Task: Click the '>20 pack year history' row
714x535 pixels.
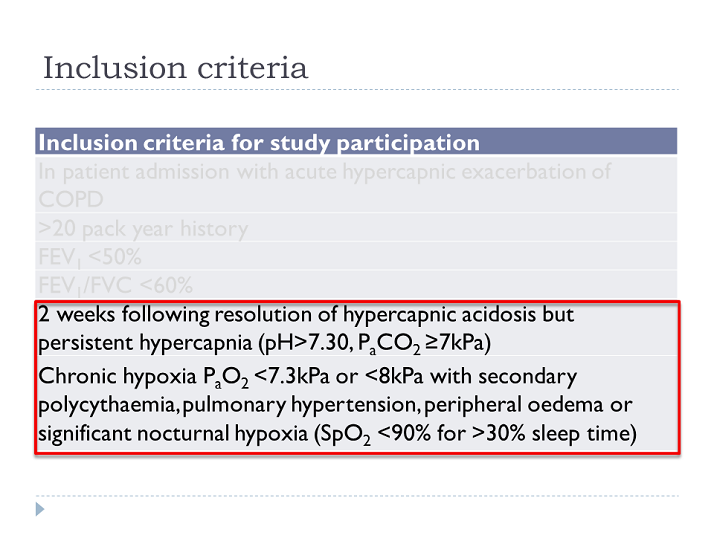Action: pos(356,227)
